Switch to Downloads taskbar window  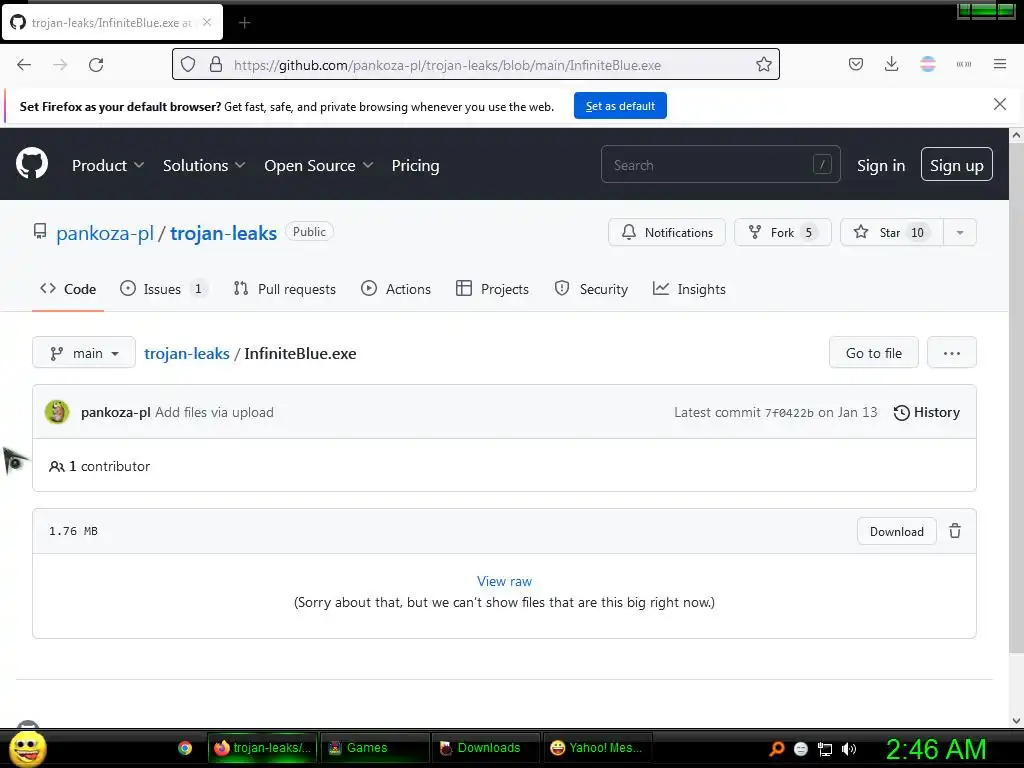coord(486,748)
